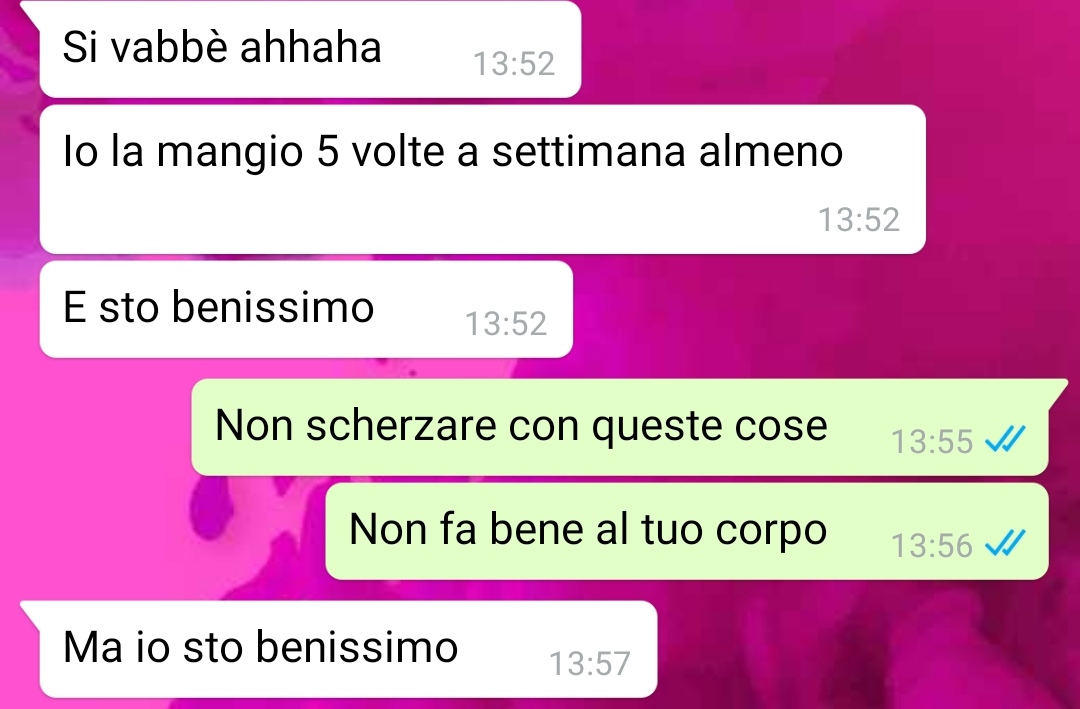Select the "Non scherzare con queste cose" message
Image resolution: width=1080 pixels, height=709 pixels.
(x=620, y=427)
